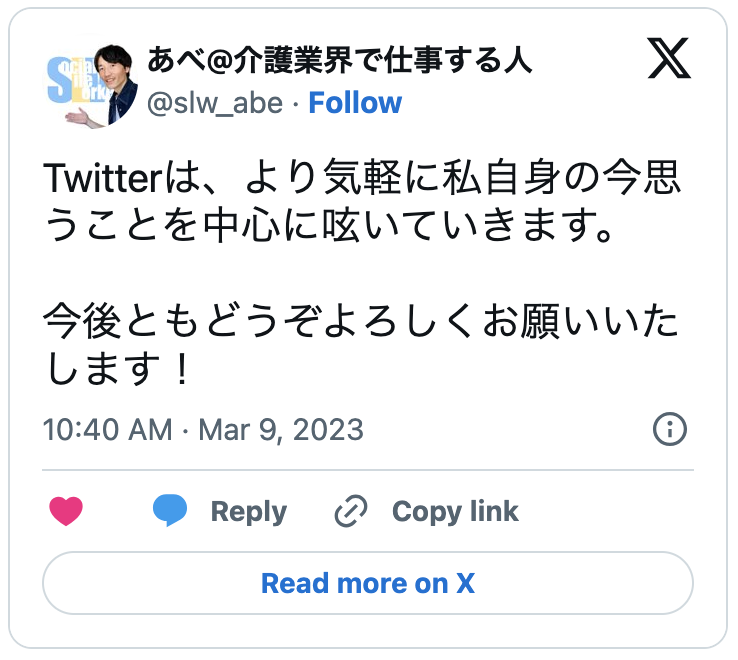The image size is (738, 660).
Task: Click the chain link icon
Action: (x=351, y=512)
